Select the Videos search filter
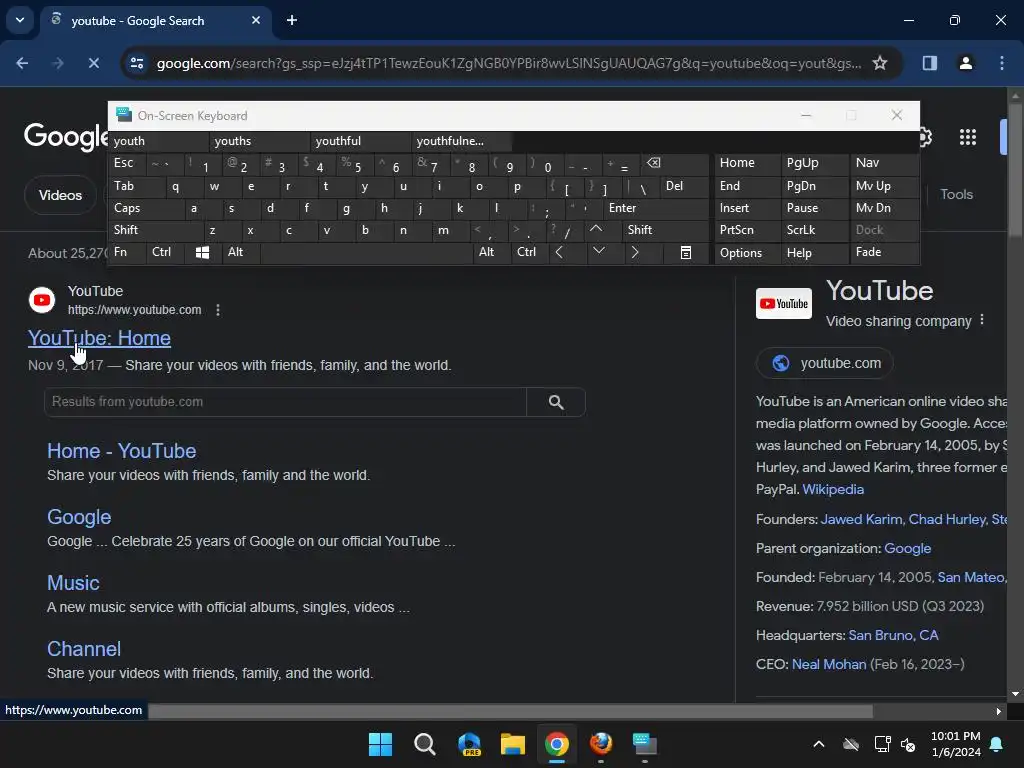 [x=60, y=195]
